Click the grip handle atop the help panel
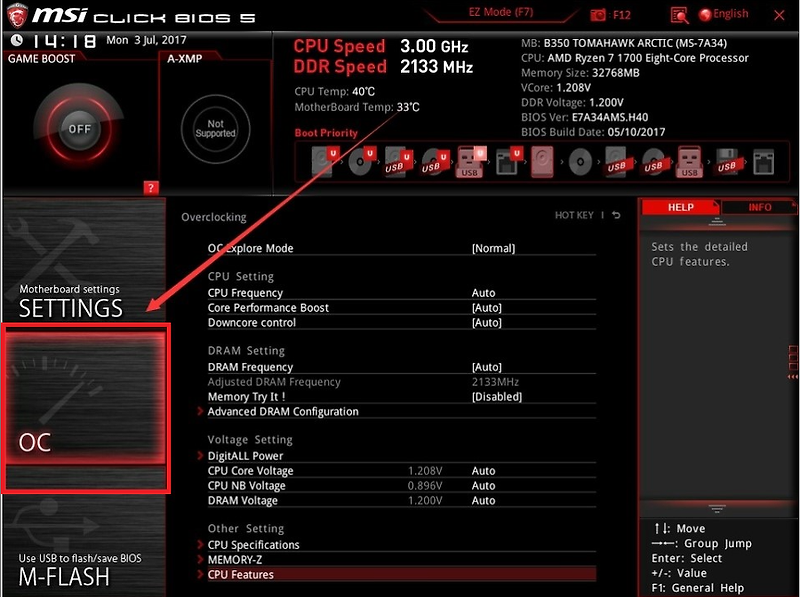This screenshot has width=800, height=597. click(717, 221)
